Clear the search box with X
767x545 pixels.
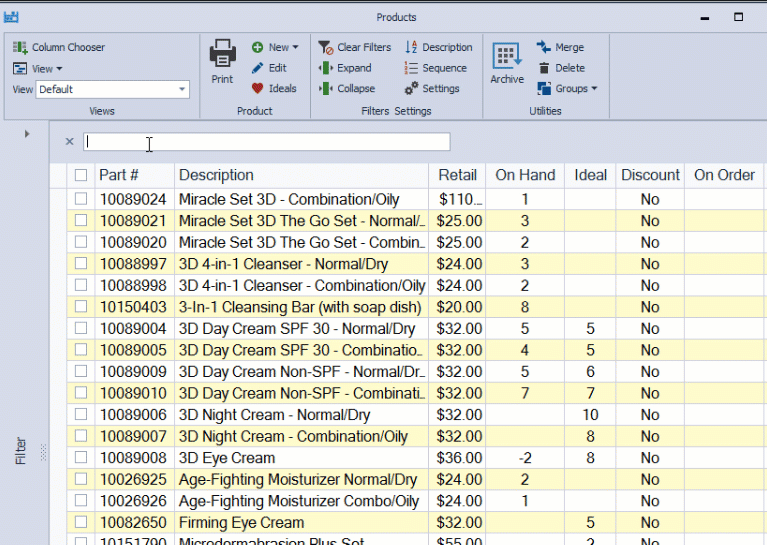click(69, 142)
